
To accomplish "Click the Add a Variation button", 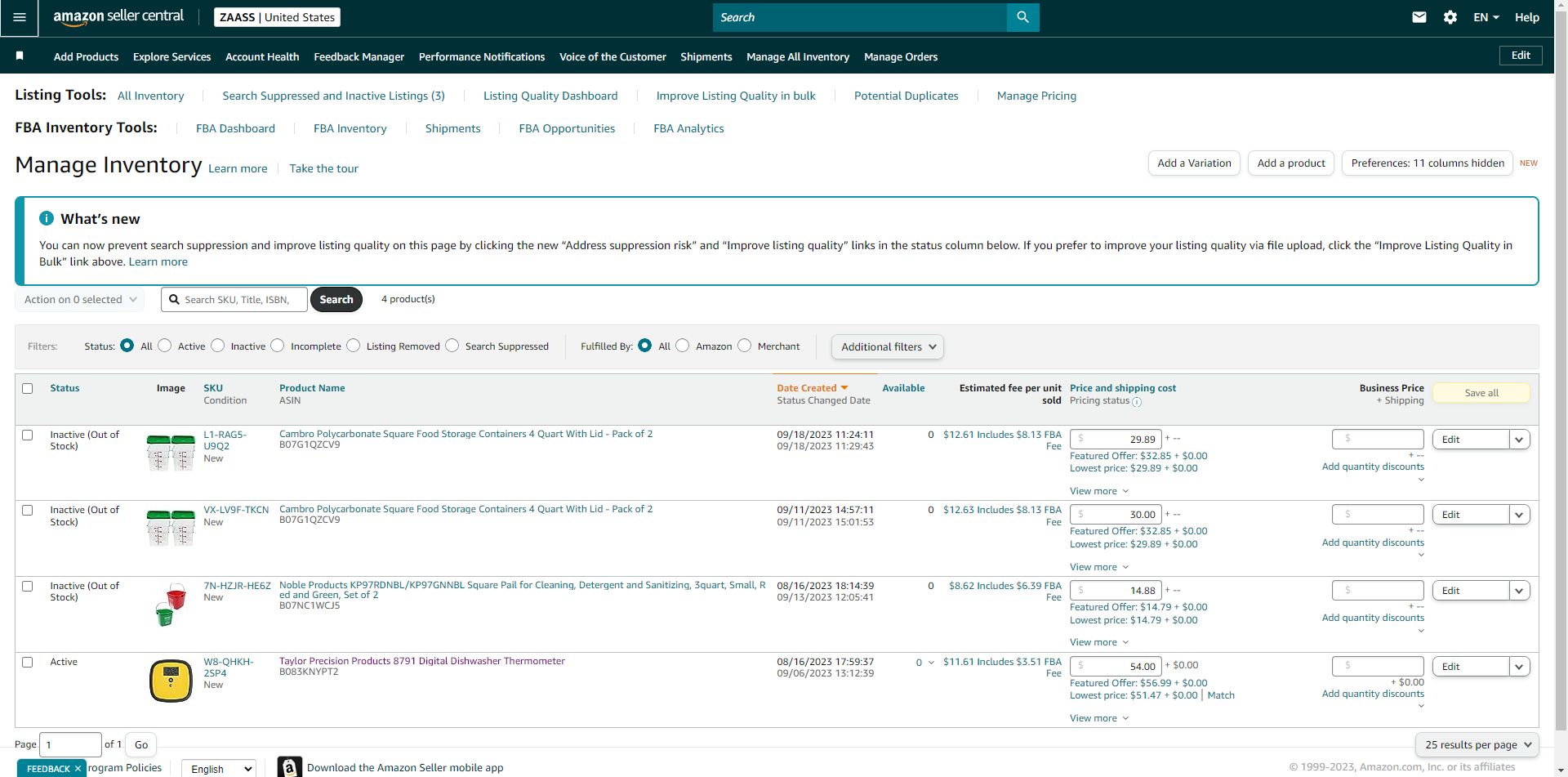I will tap(1194, 163).
